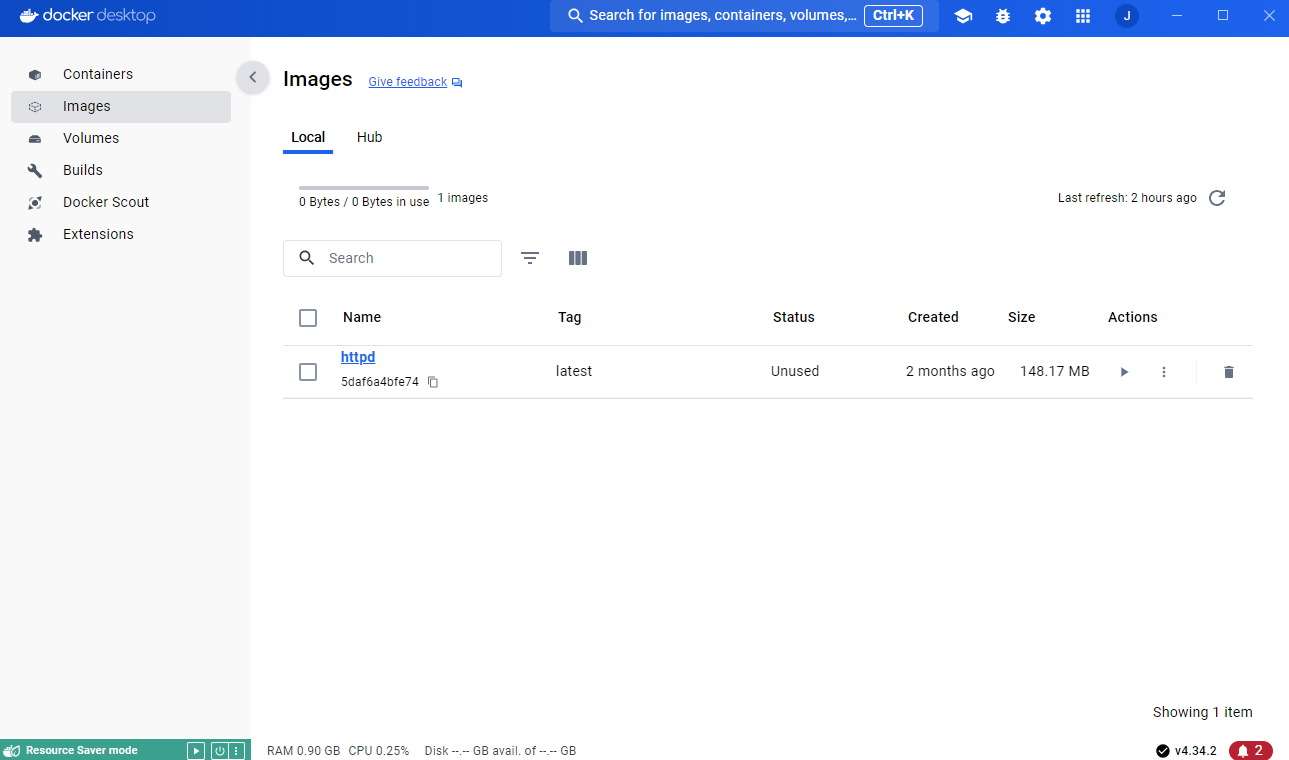Click the disk usage bar indicator
This screenshot has width=1289, height=760.
(x=364, y=188)
